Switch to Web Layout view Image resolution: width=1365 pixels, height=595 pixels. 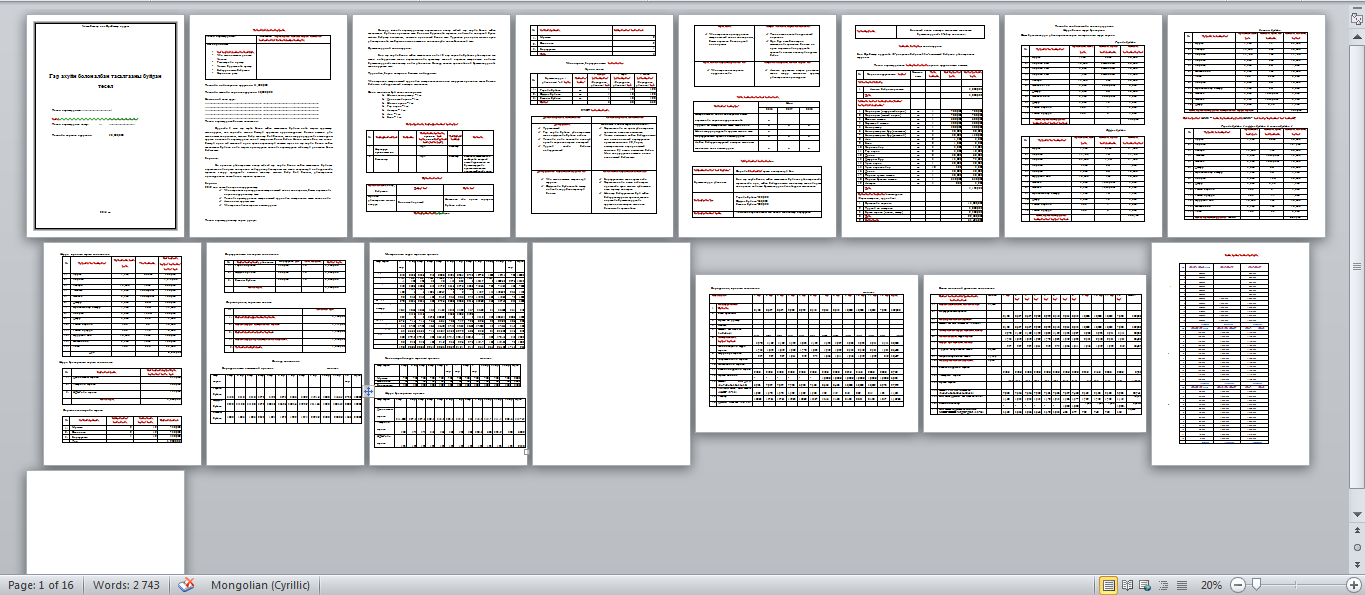coord(1145,585)
